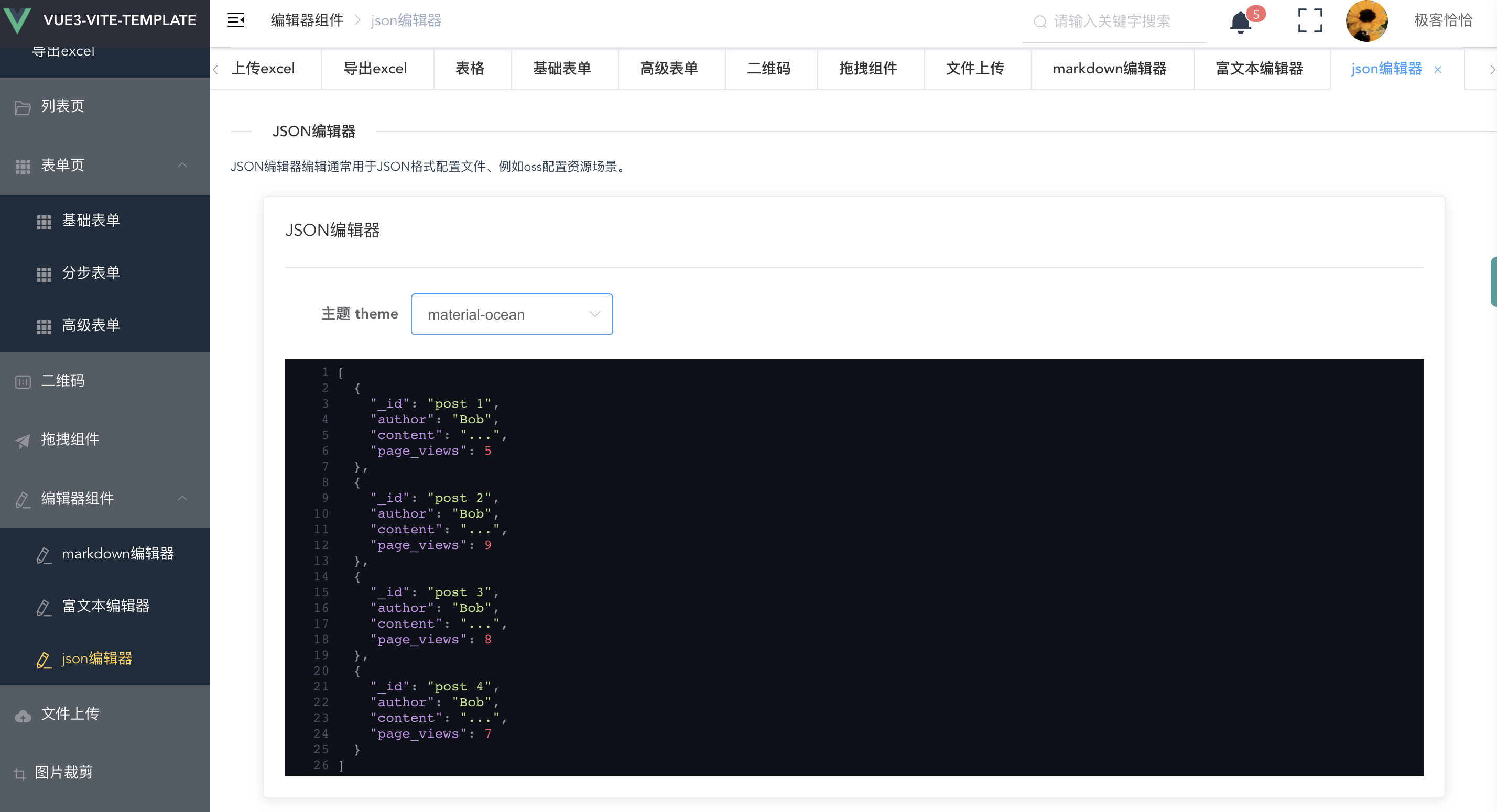Viewport: 1497px width, 812px height.
Task: Click the crop icon beside 图片裁剪
Action: click(20, 774)
